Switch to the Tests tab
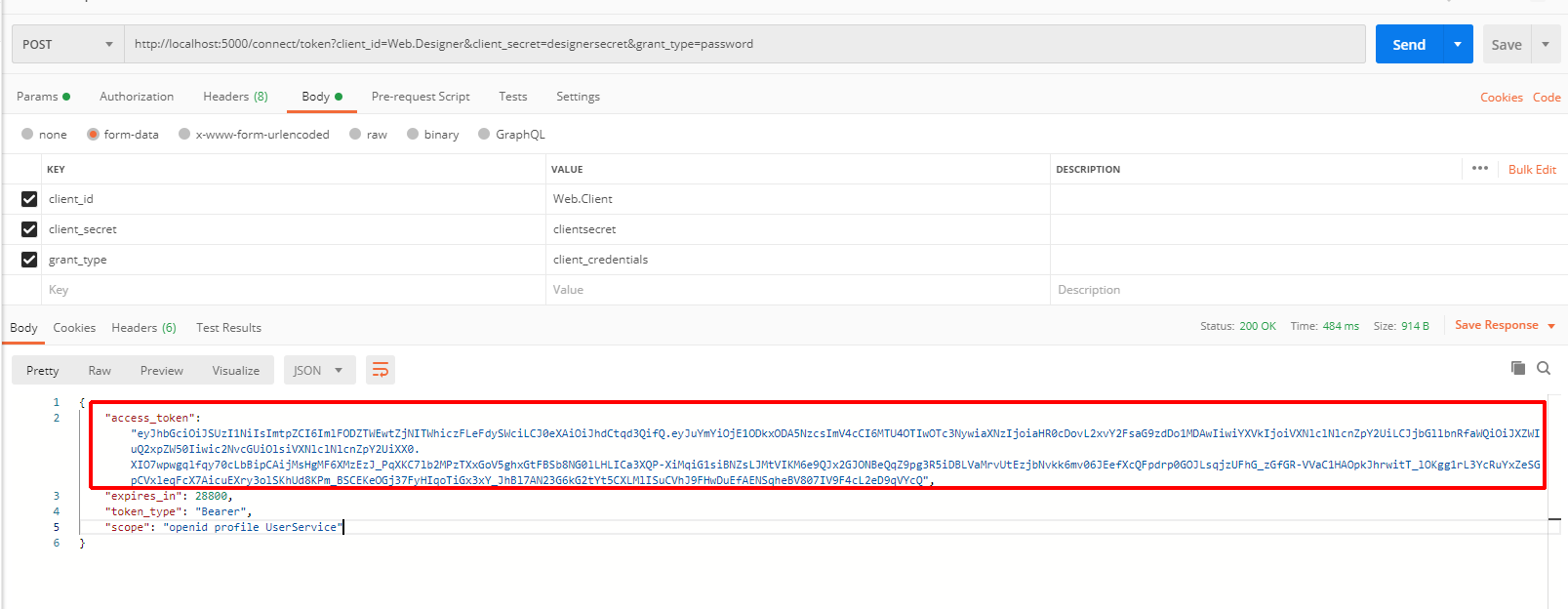Screen dimensions: 1568x609 coord(513,97)
